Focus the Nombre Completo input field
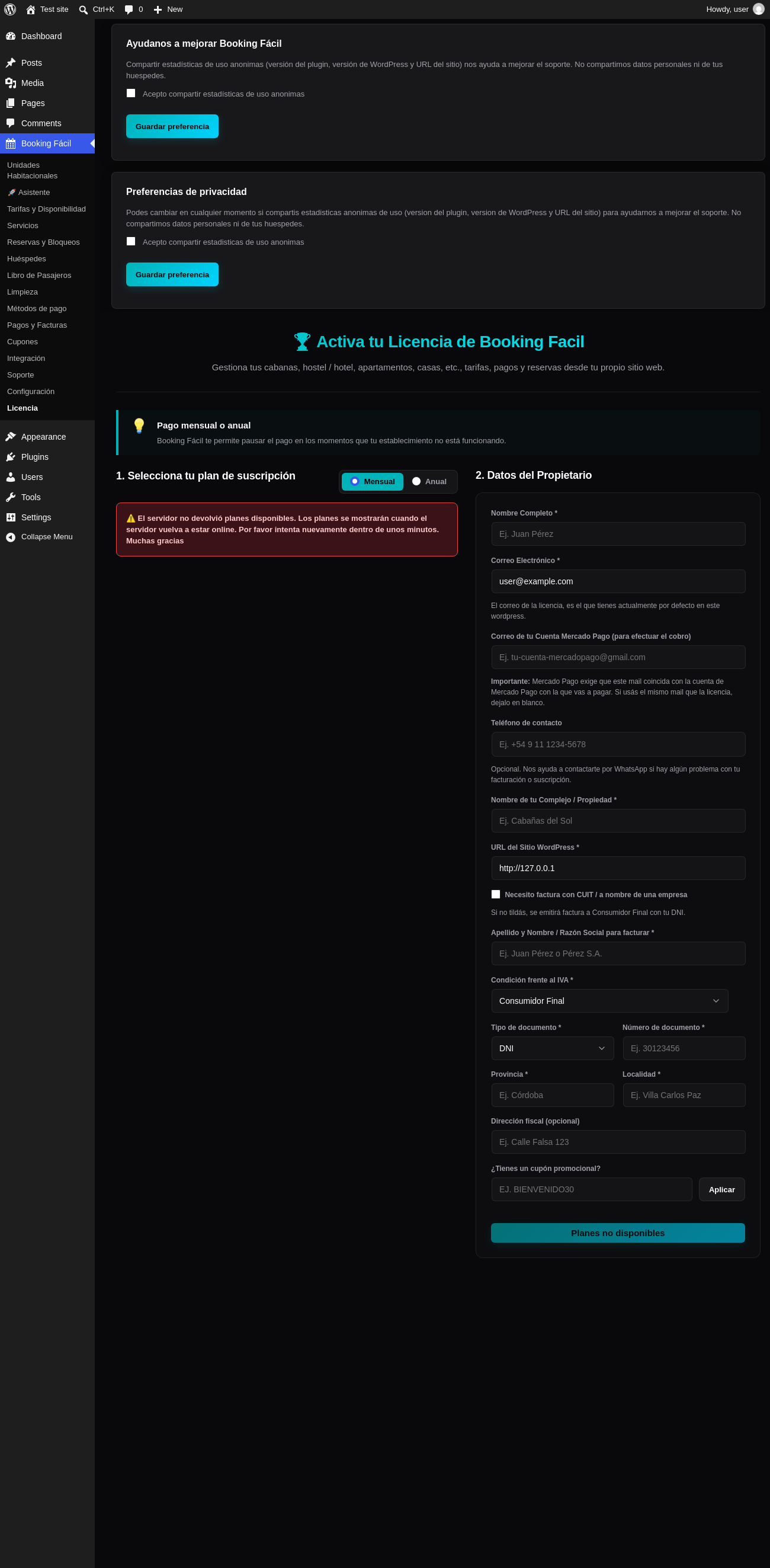Image resolution: width=770 pixels, height=1568 pixels. pyautogui.click(x=618, y=534)
